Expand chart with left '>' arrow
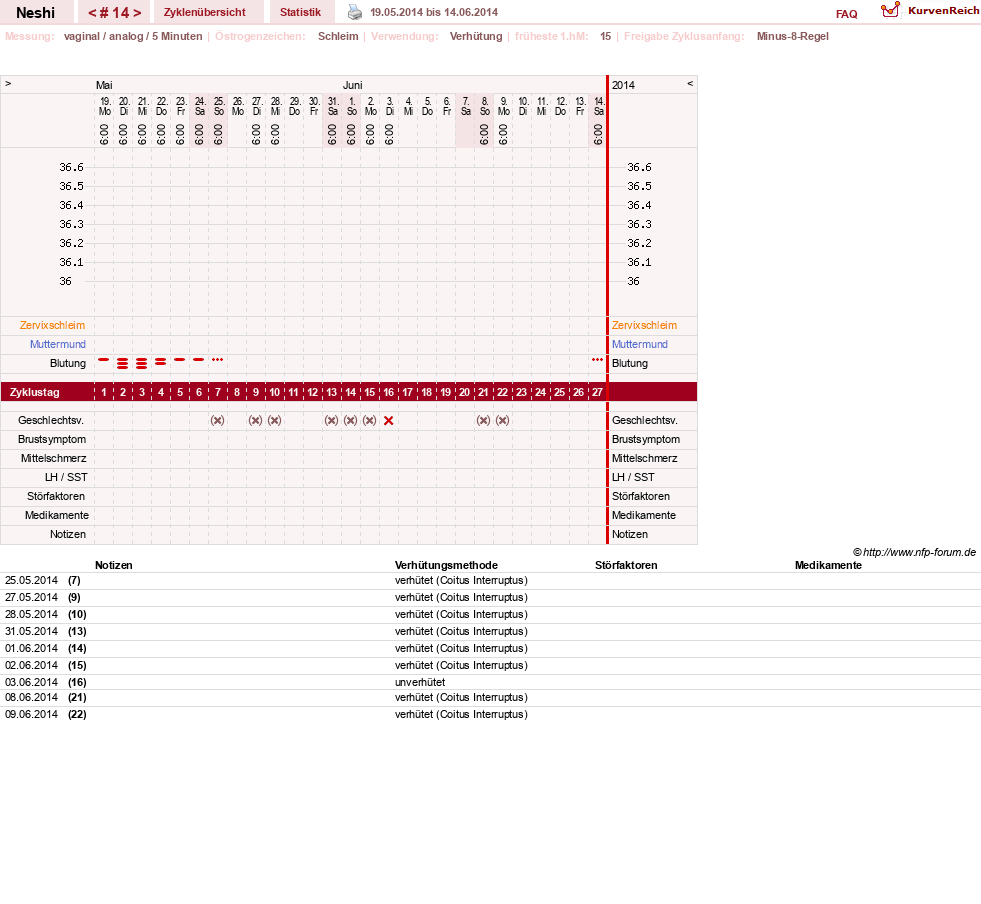Viewport: 981px width, 904px height. point(8,83)
